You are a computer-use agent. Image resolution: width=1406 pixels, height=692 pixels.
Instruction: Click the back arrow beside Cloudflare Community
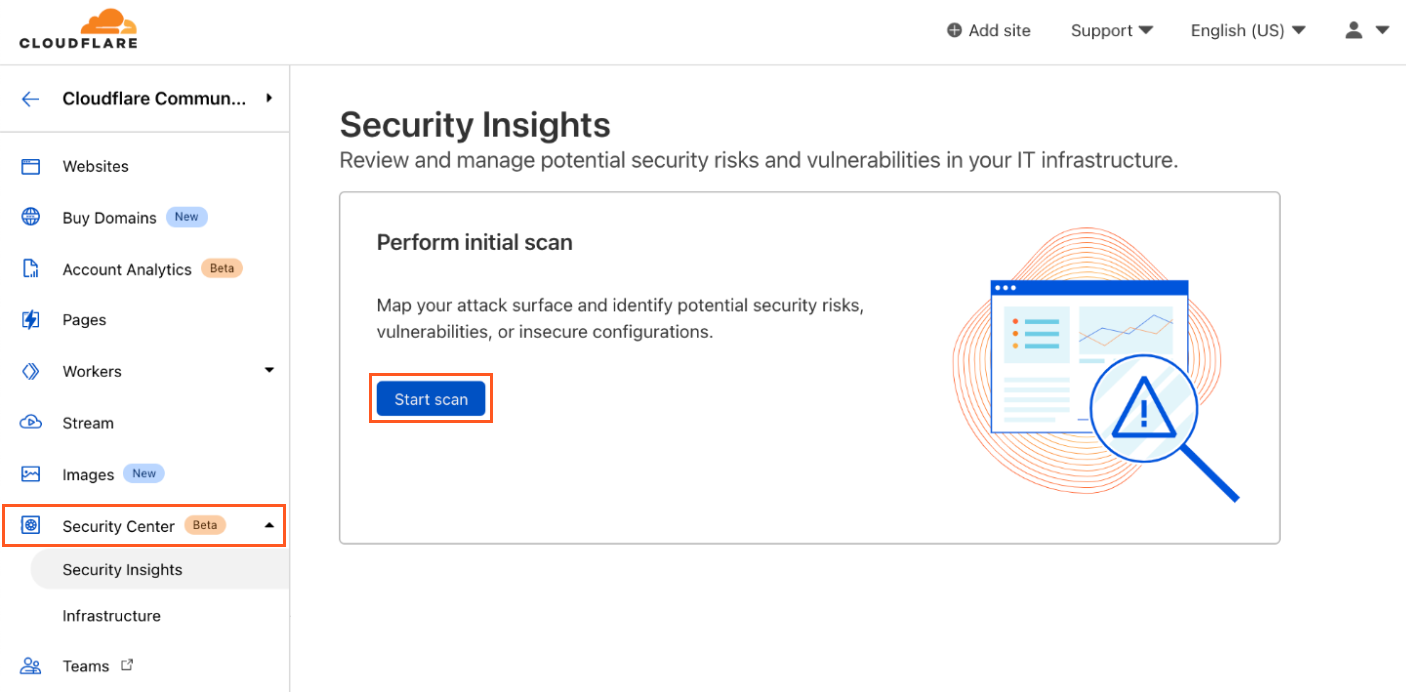click(x=29, y=98)
